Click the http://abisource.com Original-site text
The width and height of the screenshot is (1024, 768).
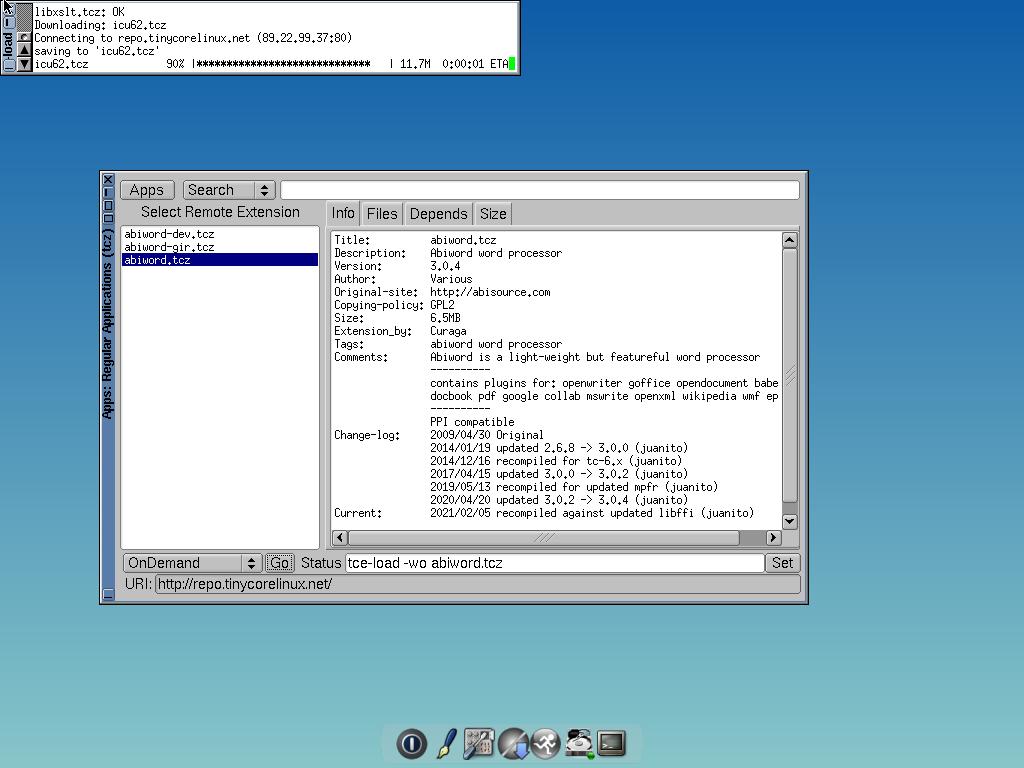pyautogui.click(x=490, y=292)
